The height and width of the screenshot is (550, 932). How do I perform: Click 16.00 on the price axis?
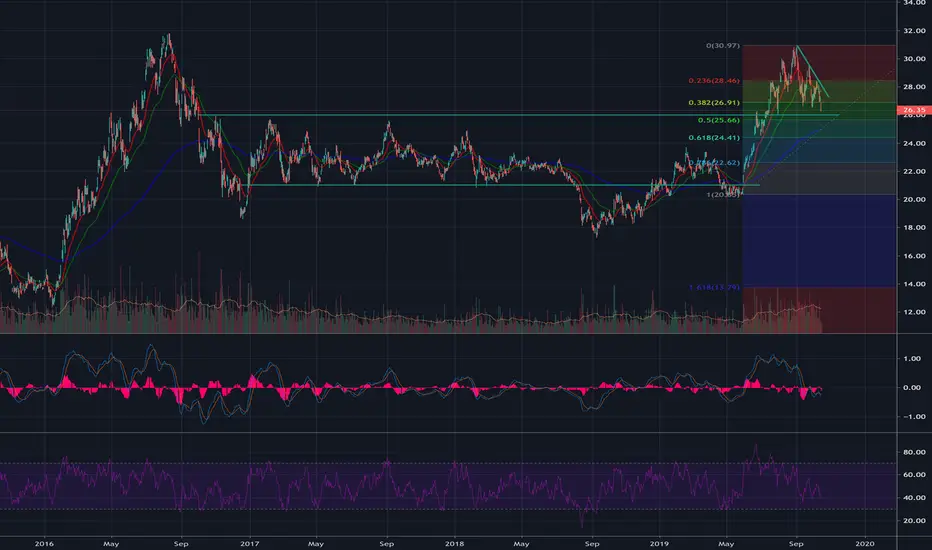click(x=914, y=256)
